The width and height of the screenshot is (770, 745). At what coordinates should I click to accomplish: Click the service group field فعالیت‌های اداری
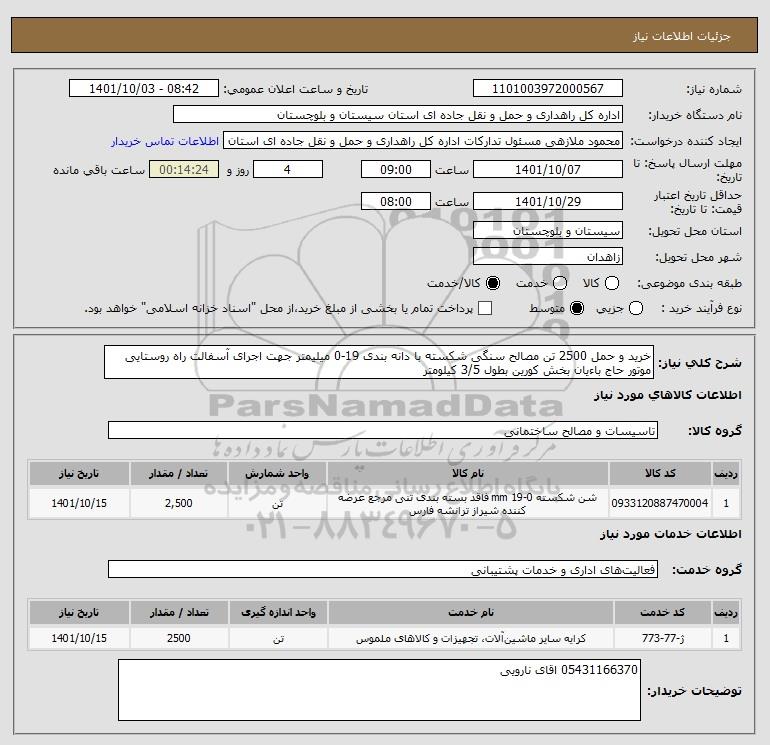pos(383,569)
